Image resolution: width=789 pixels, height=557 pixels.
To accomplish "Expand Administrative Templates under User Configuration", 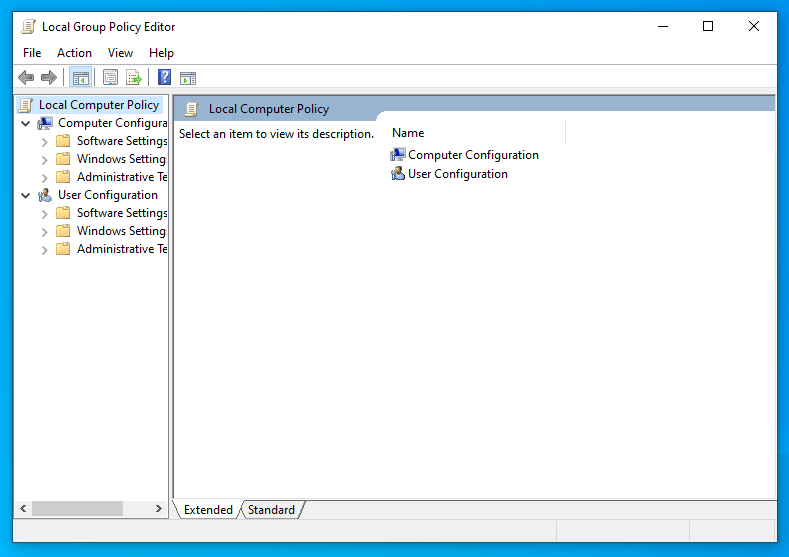I will [44, 250].
